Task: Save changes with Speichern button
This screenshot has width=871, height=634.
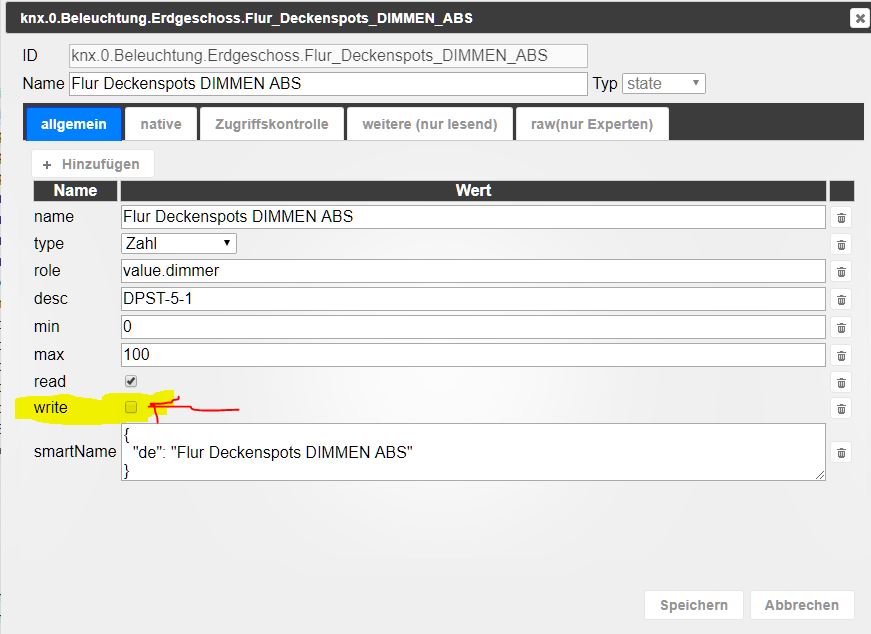Action: click(x=694, y=605)
